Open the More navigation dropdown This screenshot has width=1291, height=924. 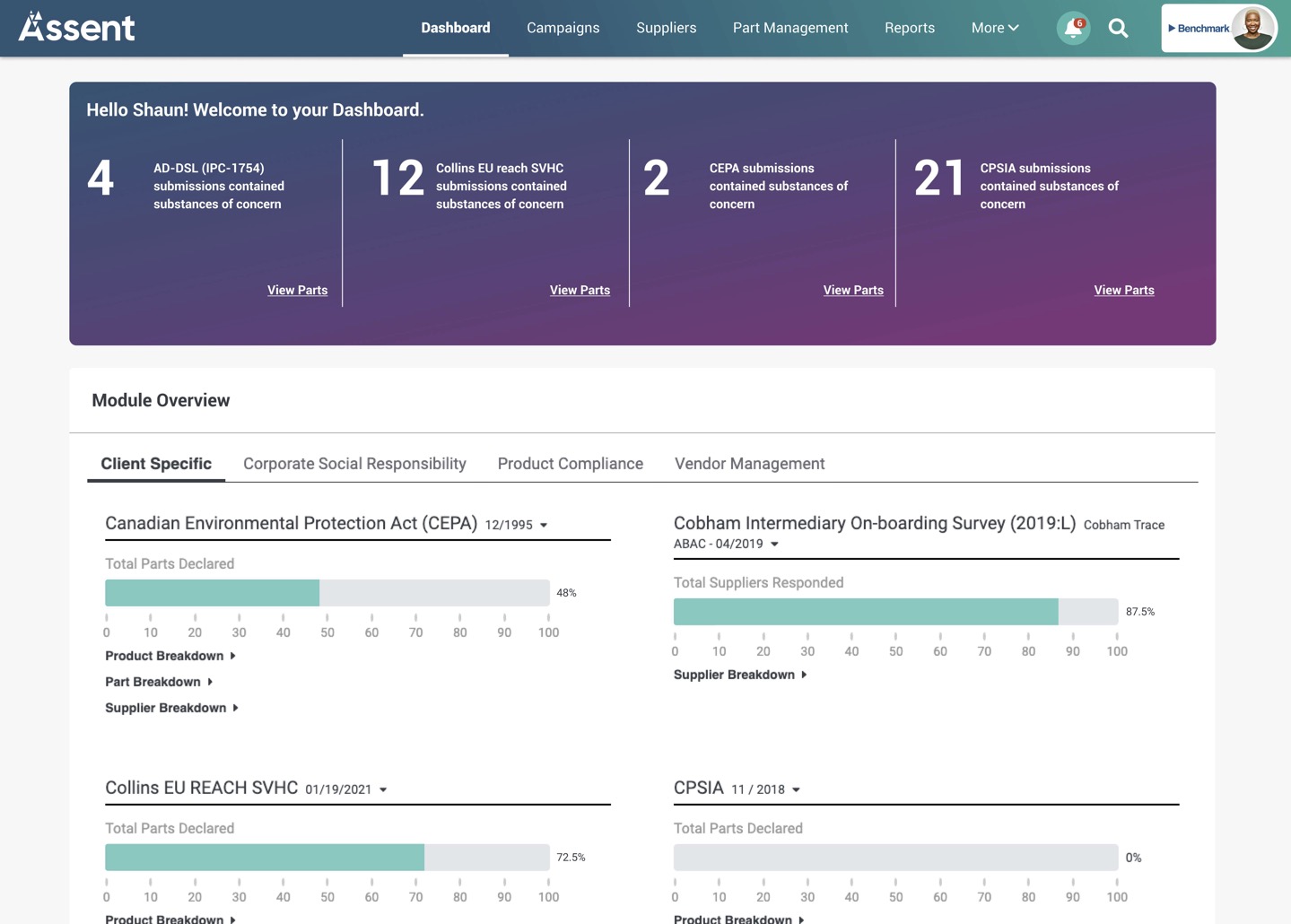coord(993,28)
